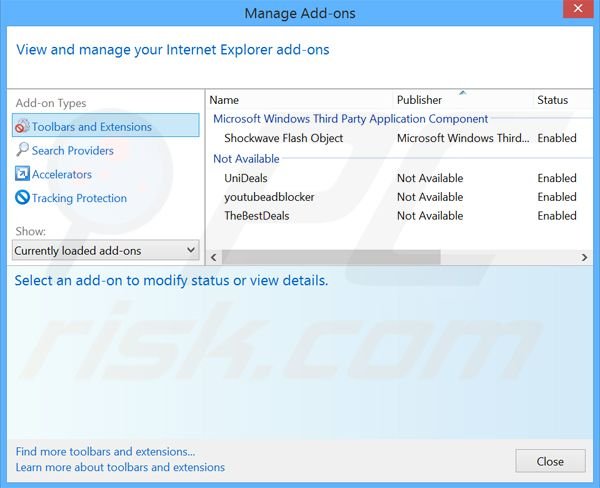Click Shockwave's Microsoft Windows Third... publisher cell
This screenshot has height=488, width=600.
click(x=463, y=138)
